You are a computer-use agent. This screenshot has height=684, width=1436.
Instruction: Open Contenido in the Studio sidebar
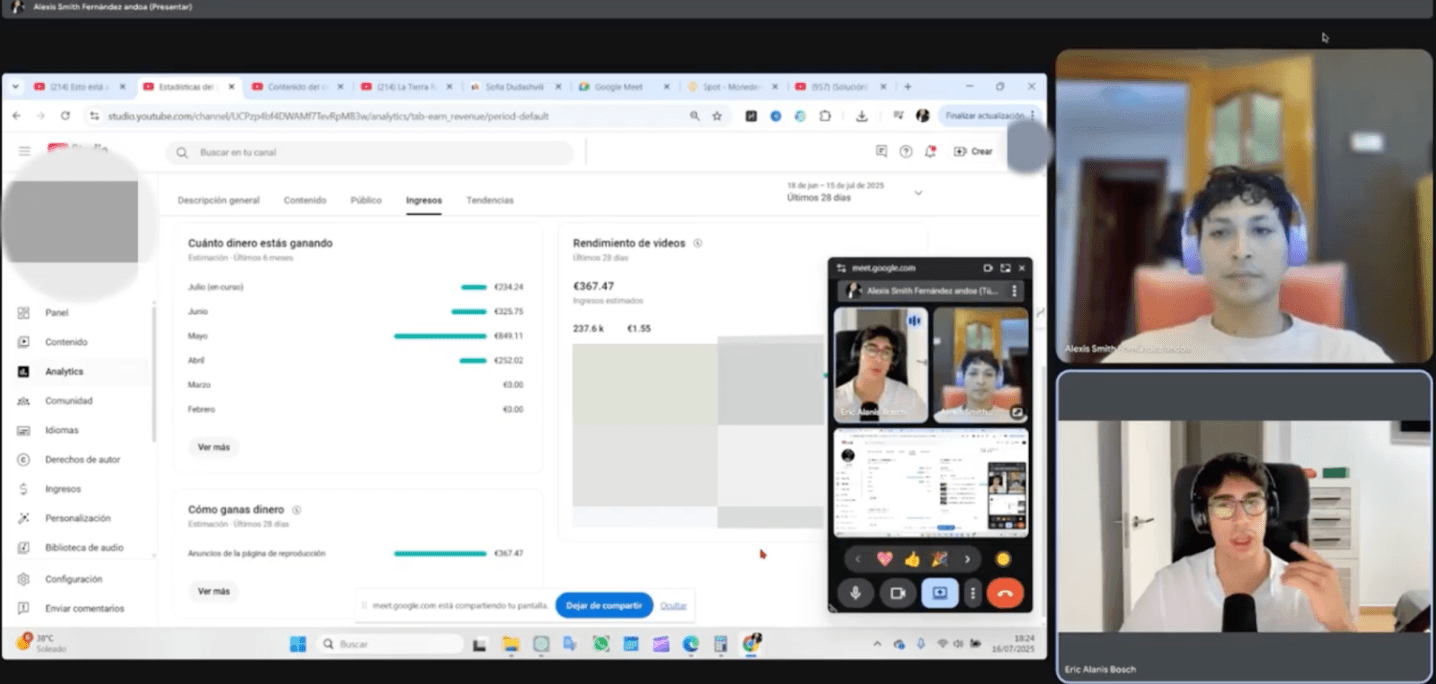65,342
